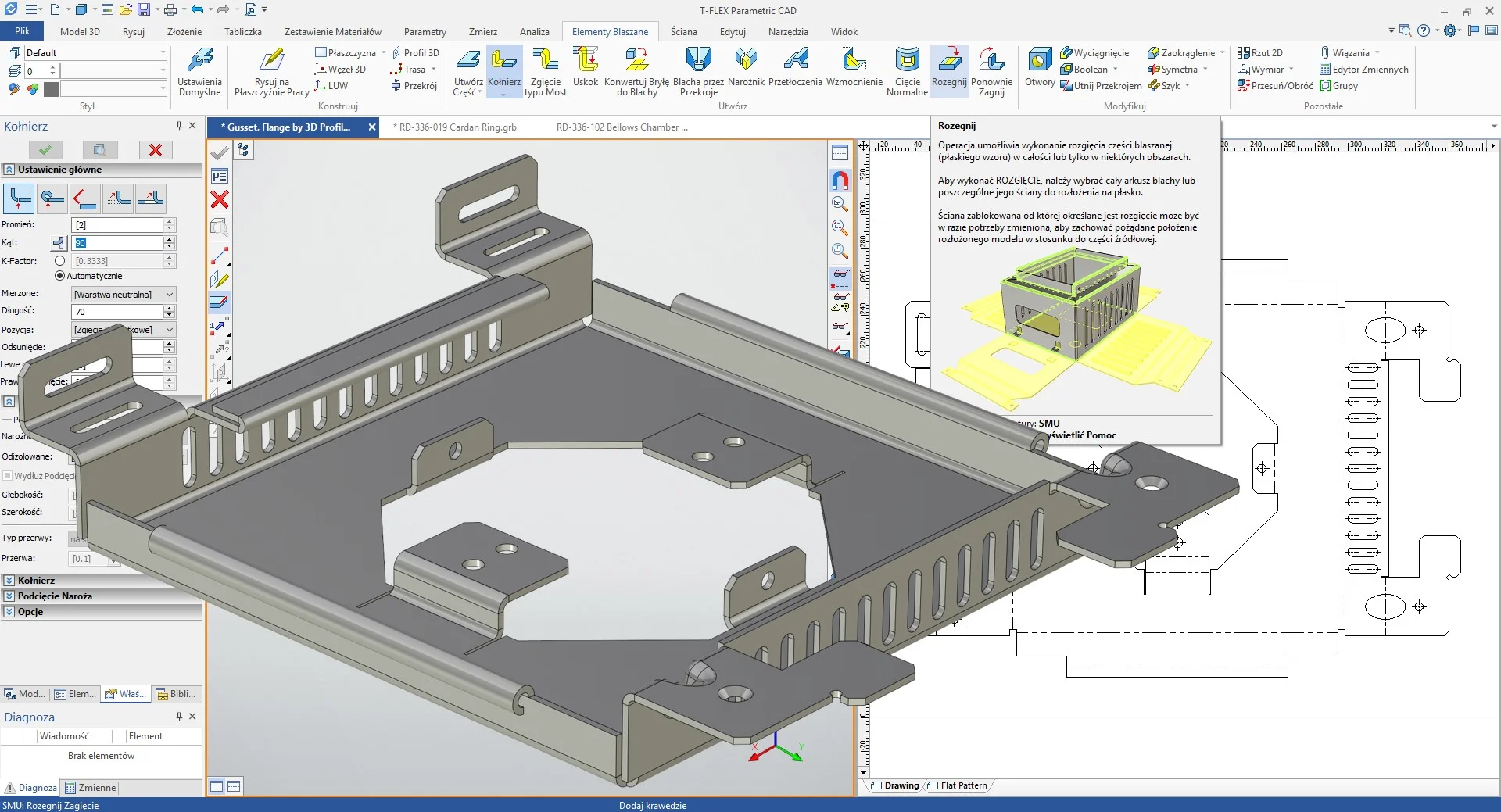
Task: Enable the Automatycznie K-Factor option
Action: click(x=60, y=275)
